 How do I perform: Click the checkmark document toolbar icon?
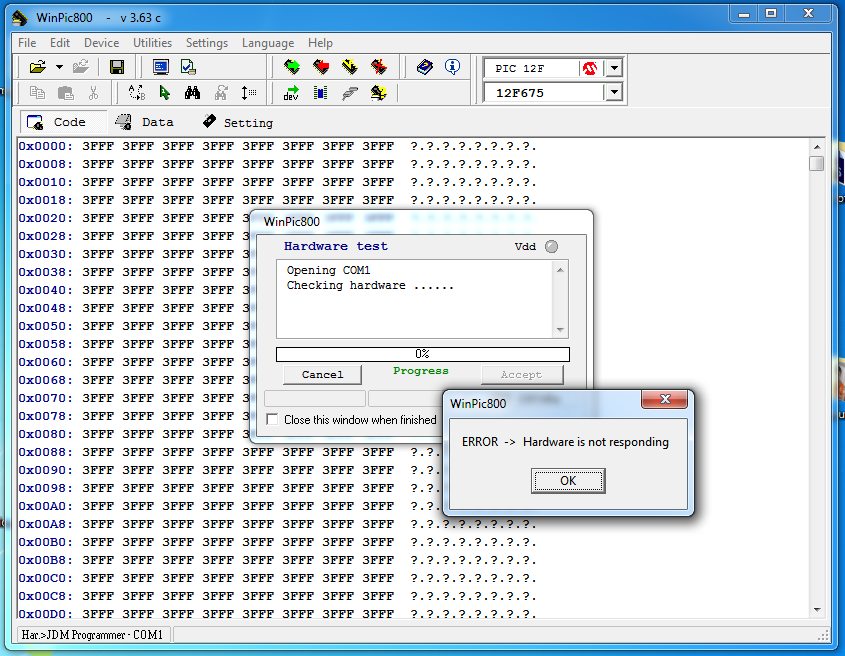pos(188,67)
